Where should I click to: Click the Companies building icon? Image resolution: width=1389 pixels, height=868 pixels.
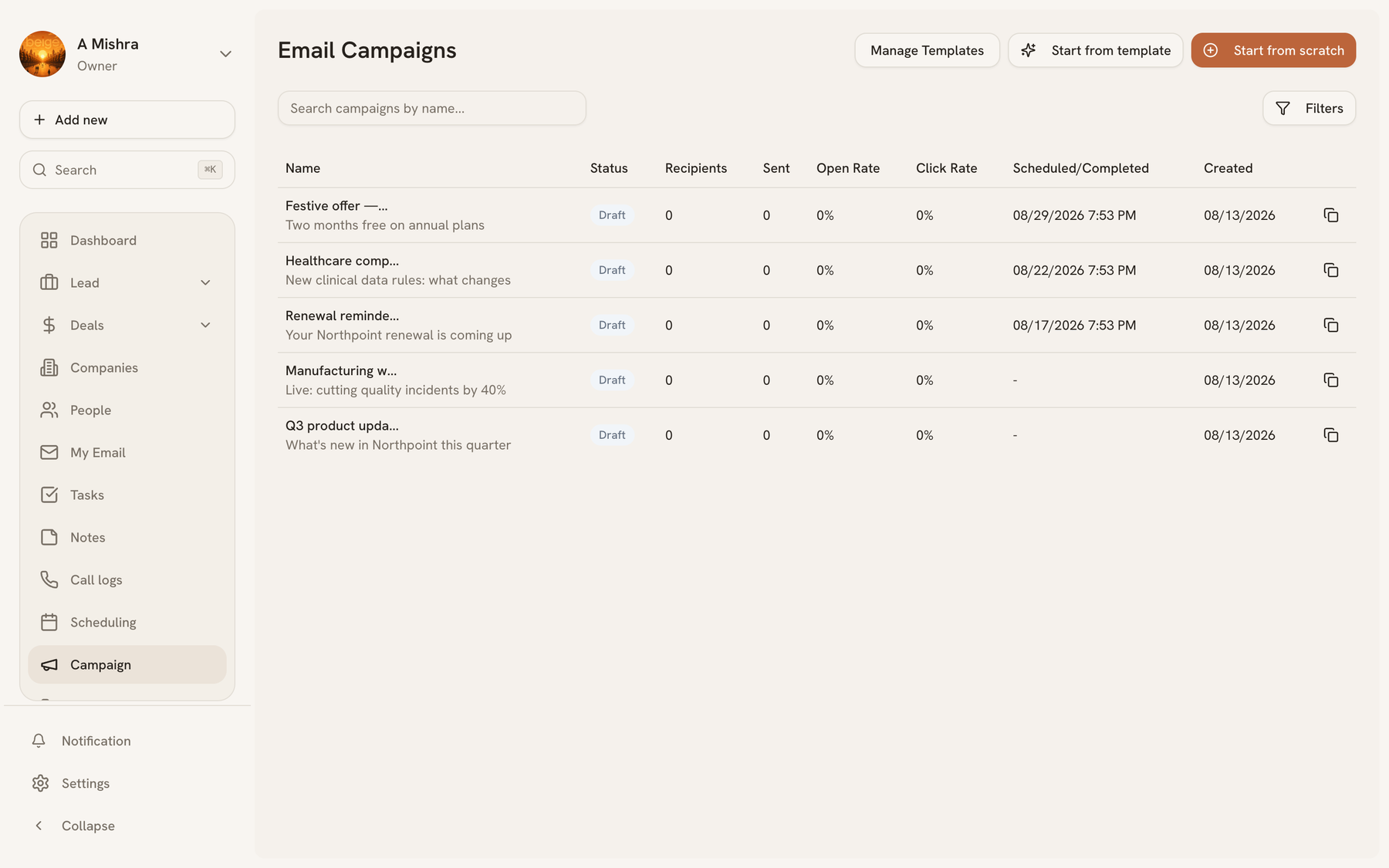point(49,367)
